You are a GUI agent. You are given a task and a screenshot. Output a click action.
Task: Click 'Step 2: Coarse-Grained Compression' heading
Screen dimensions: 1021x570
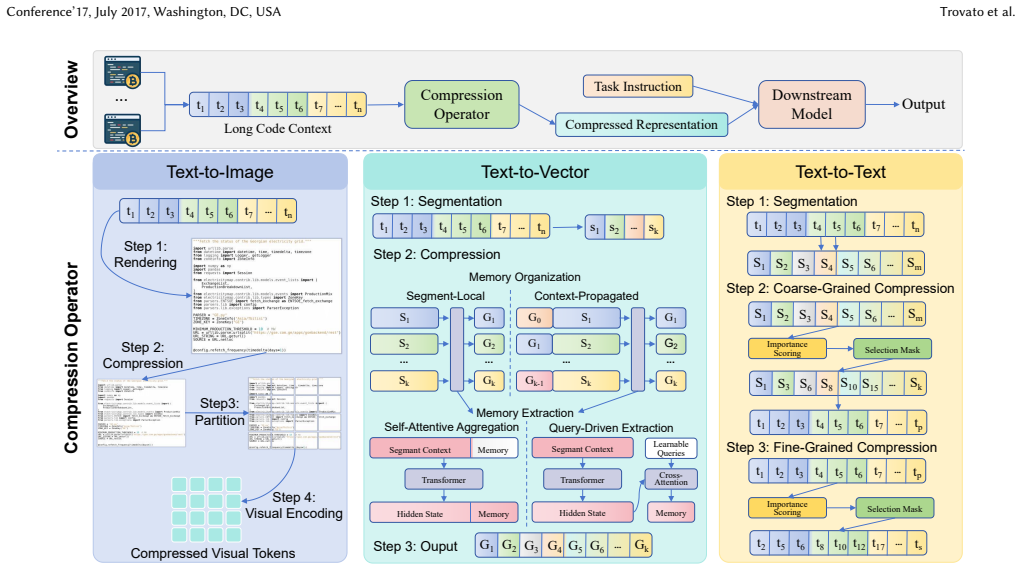point(840,288)
